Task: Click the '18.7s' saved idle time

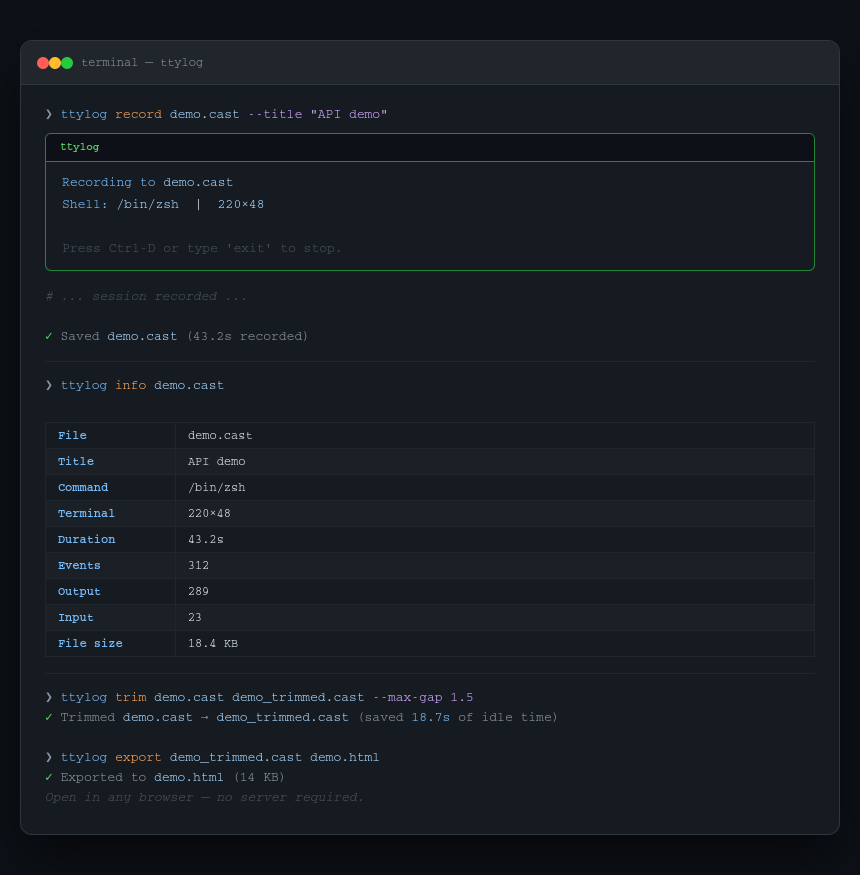Action: point(430,717)
